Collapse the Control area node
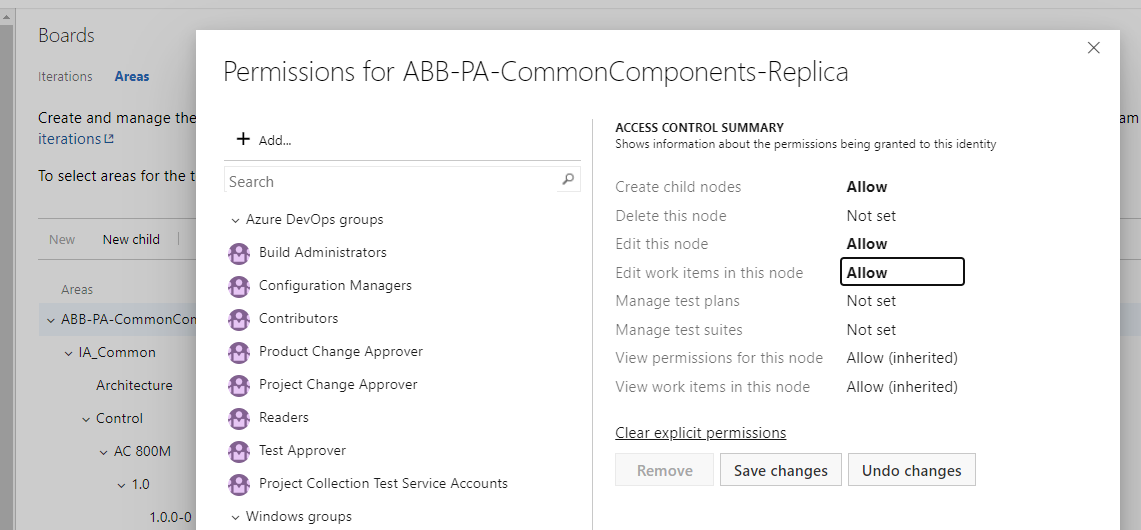1141x530 pixels. coord(86,419)
